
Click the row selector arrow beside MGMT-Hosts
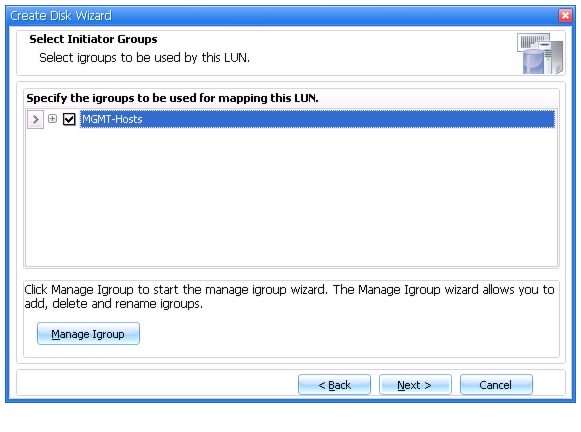coord(36,119)
